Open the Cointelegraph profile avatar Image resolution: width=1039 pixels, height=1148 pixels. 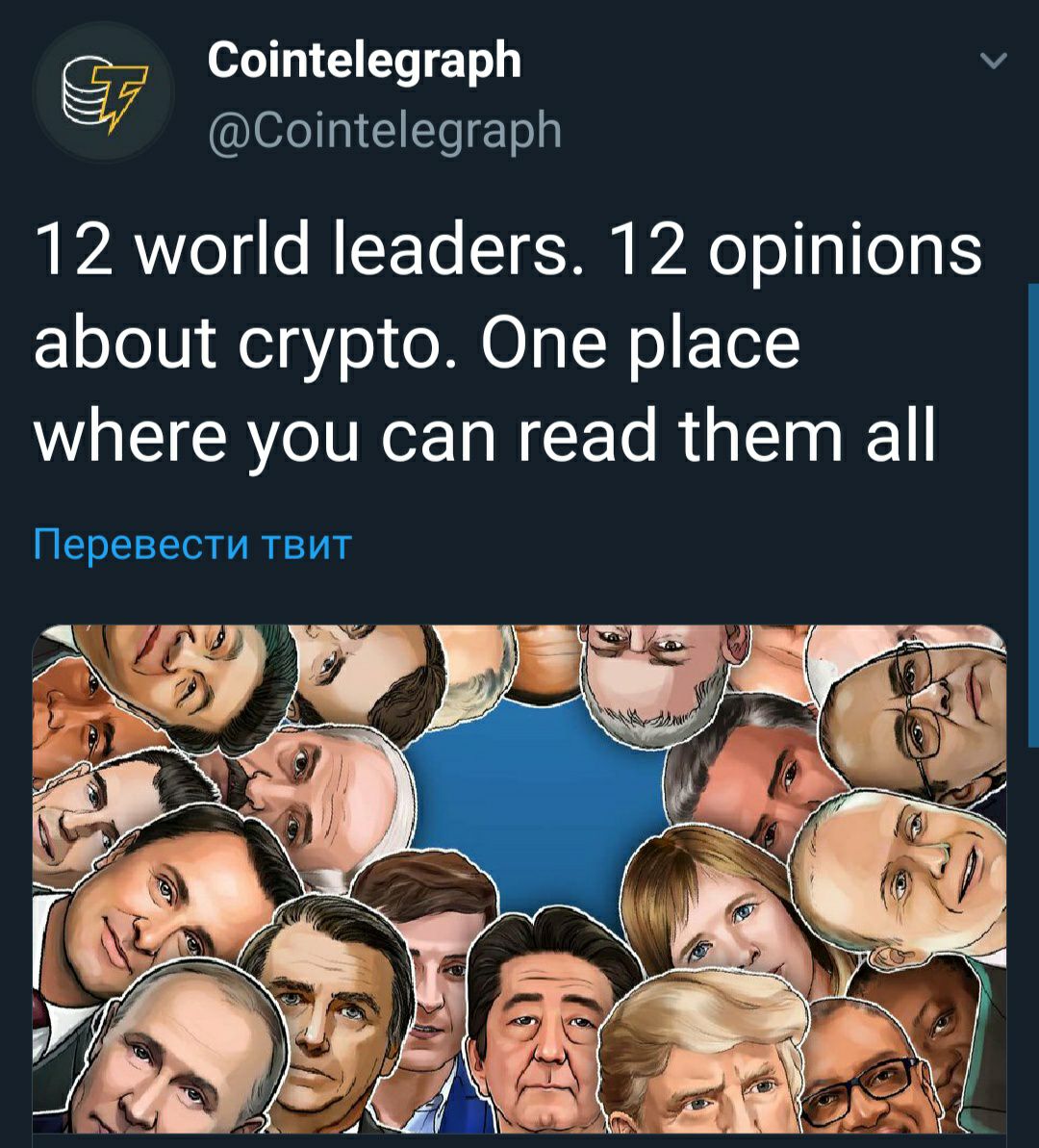tap(103, 92)
